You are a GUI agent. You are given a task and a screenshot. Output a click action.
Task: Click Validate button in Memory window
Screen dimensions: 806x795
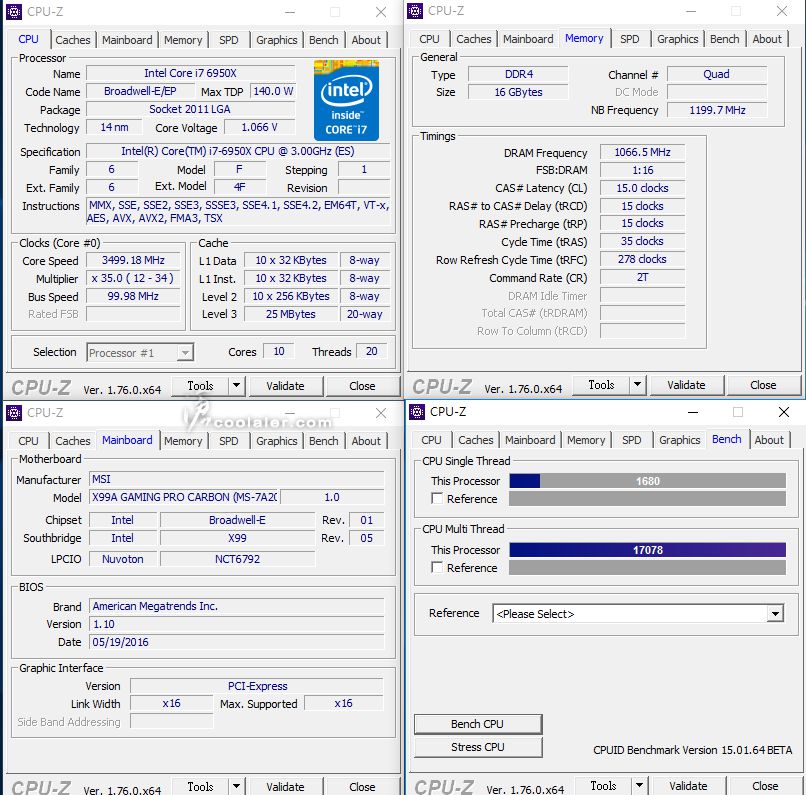686,385
